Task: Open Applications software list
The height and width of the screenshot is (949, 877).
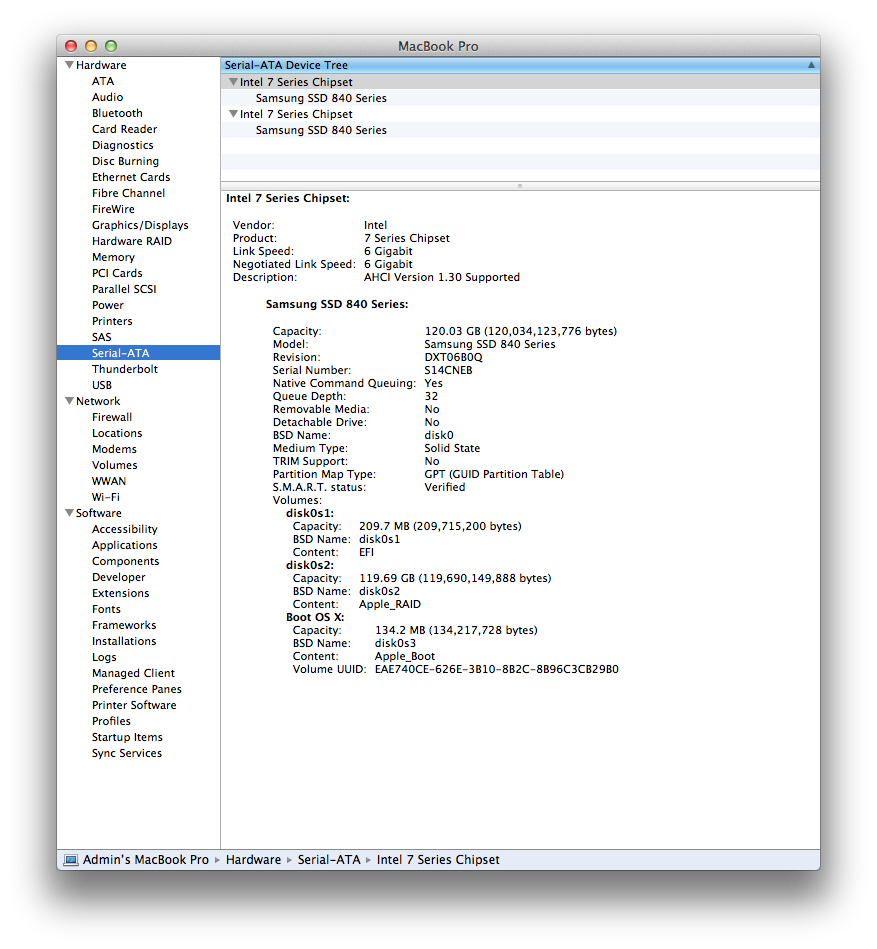Action: (125, 545)
